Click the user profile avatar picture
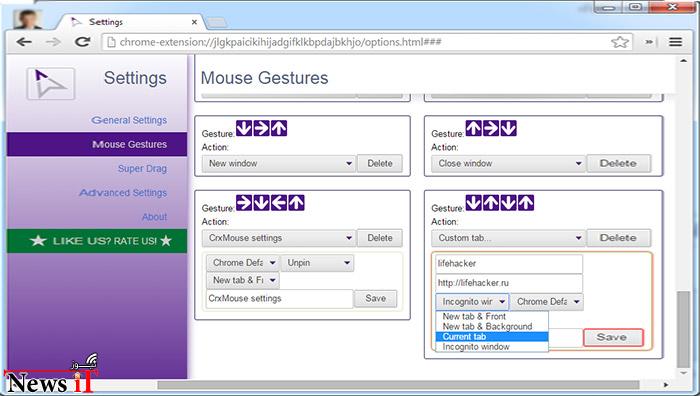 (x=28, y=19)
